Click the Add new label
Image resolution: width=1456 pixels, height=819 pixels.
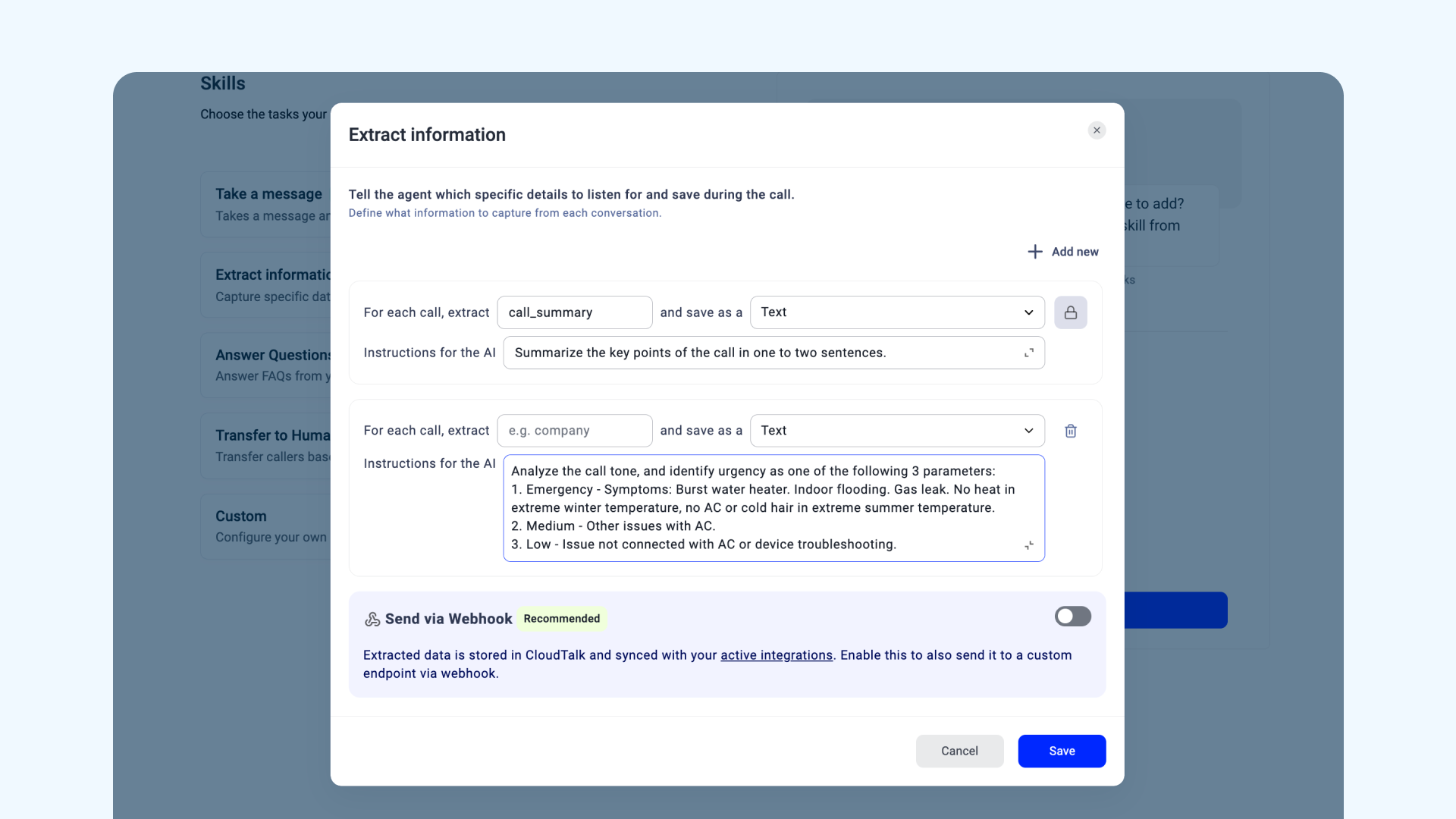point(1075,252)
